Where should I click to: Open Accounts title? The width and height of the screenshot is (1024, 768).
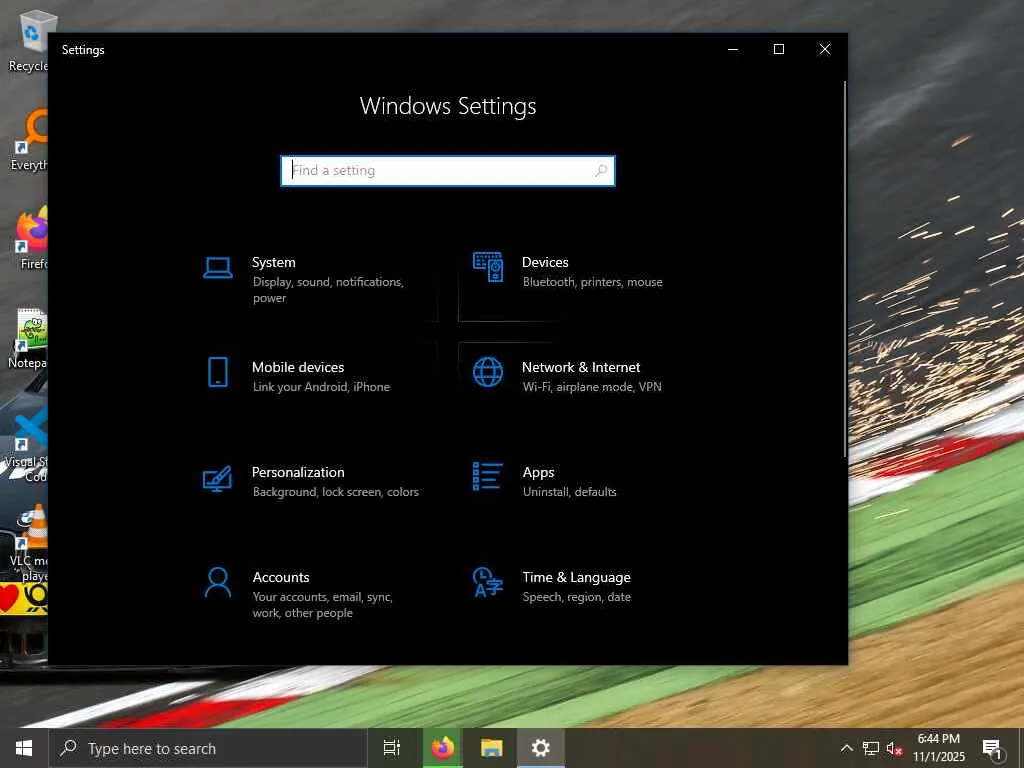click(x=281, y=577)
